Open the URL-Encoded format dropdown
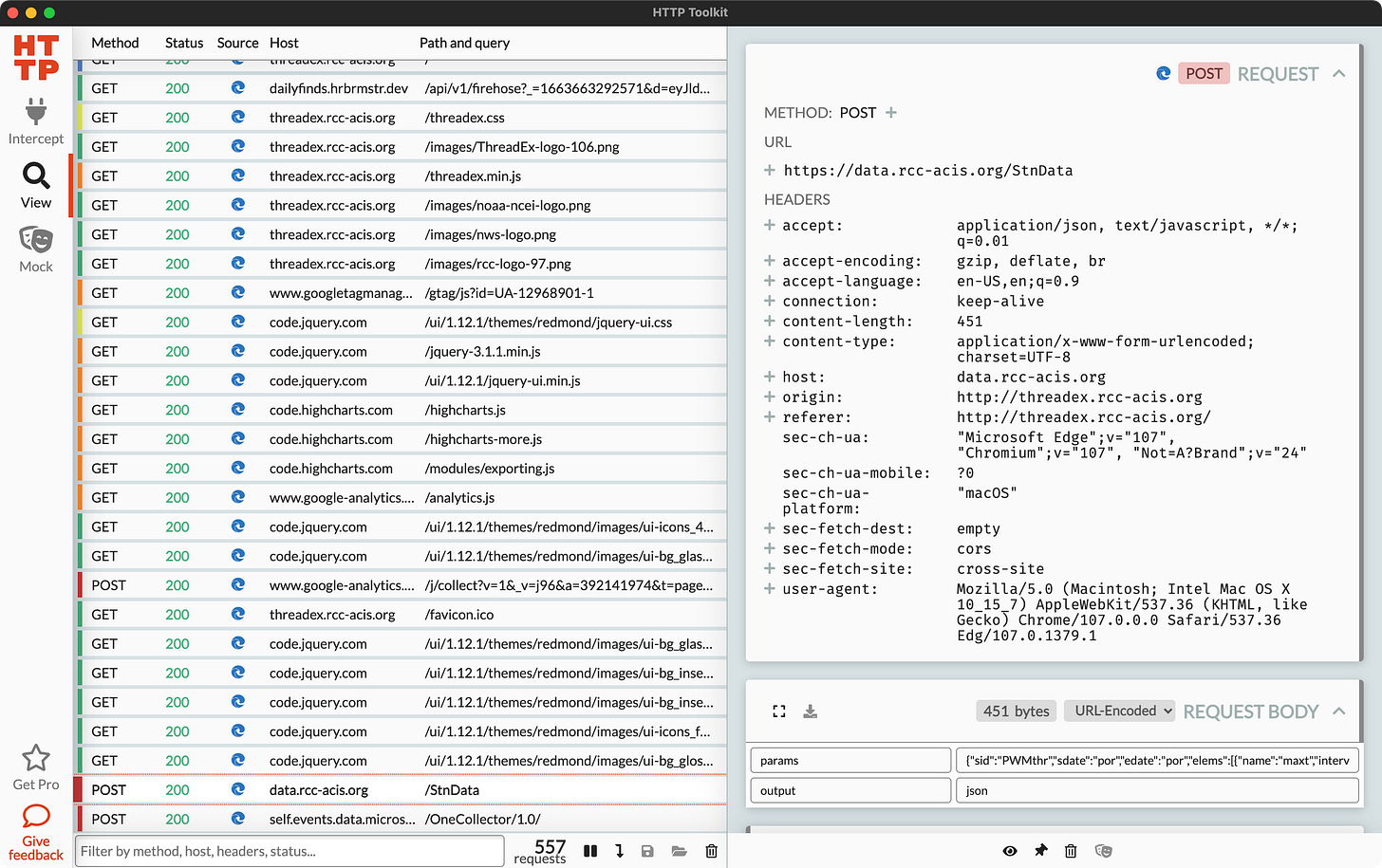 [1120, 711]
